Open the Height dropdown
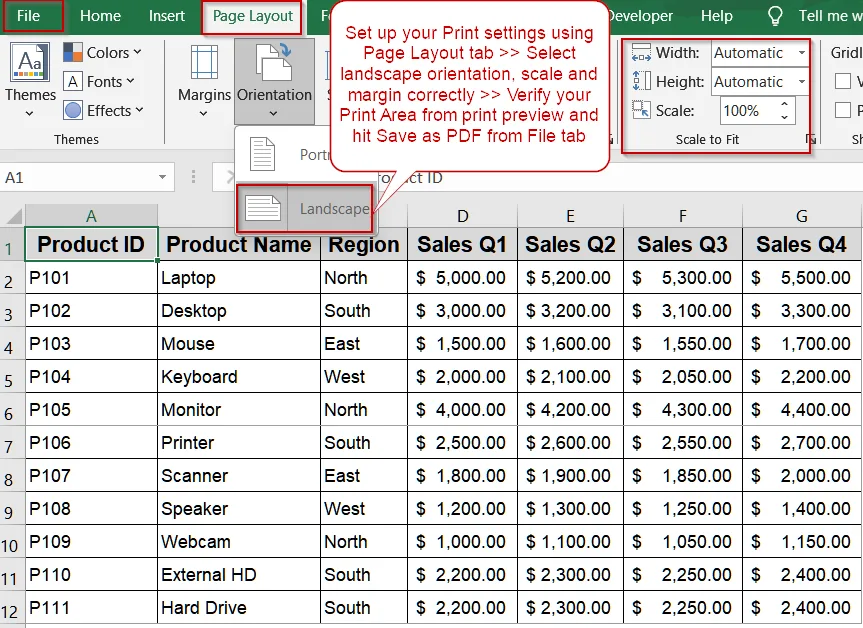 tap(802, 81)
